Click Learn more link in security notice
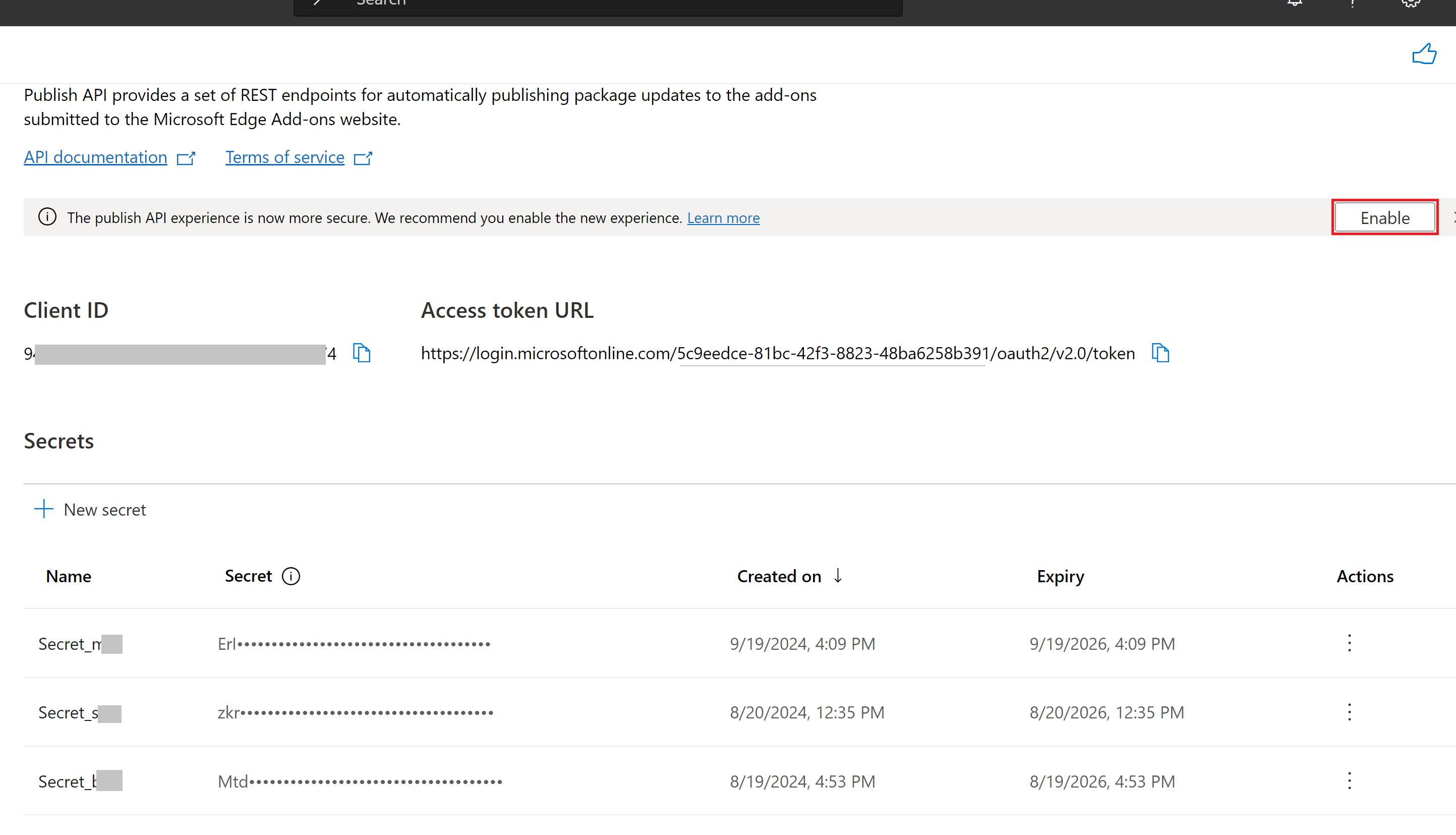The image size is (1456, 835). (x=723, y=218)
